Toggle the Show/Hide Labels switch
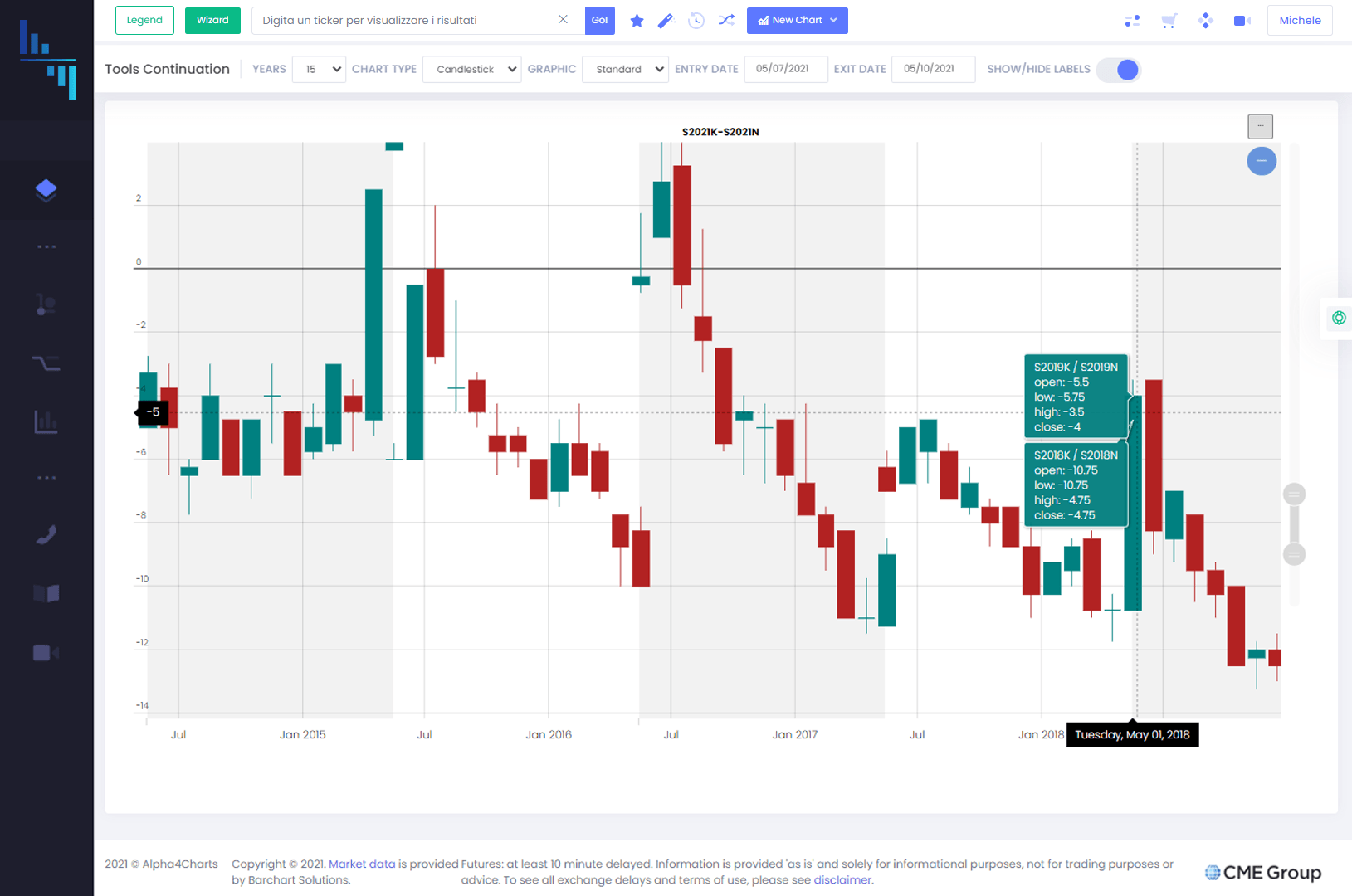The width and height of the screenshot is (1352, 896). (x=1119, y=70)
